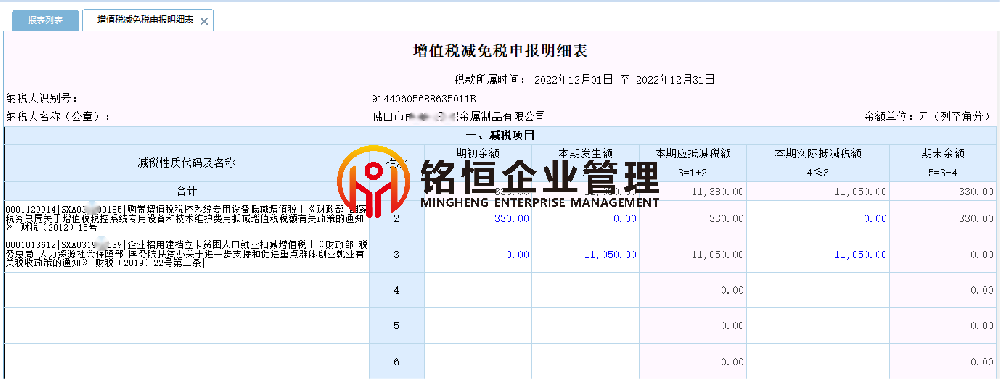Viewport: 1000px width, 379px height.
Task: Click the empty name cell in row 5
Action: (x=186, y=326)
